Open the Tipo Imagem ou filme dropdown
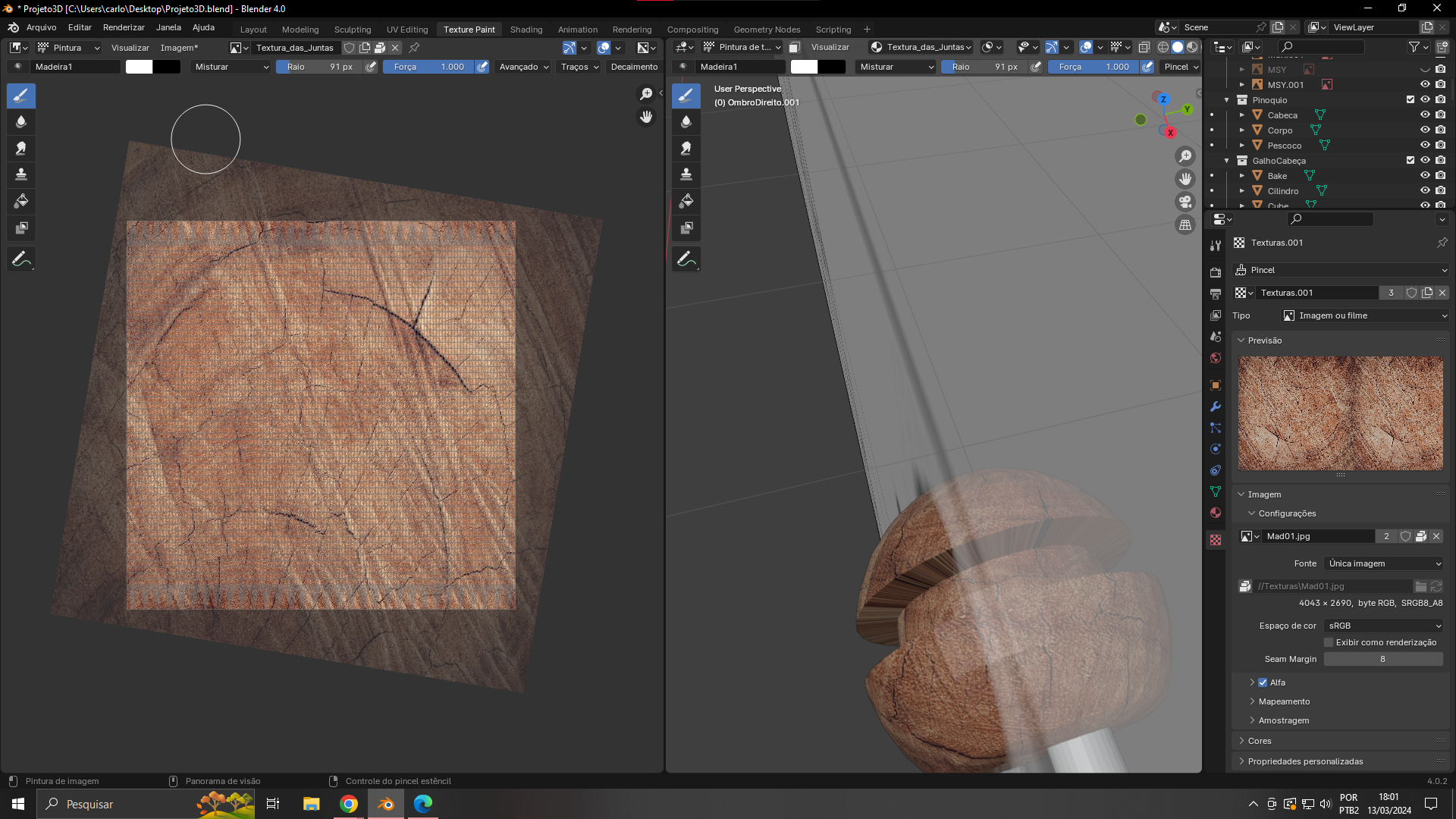1456x819 pixels. pyautogui.click(x=1364, y=315)
